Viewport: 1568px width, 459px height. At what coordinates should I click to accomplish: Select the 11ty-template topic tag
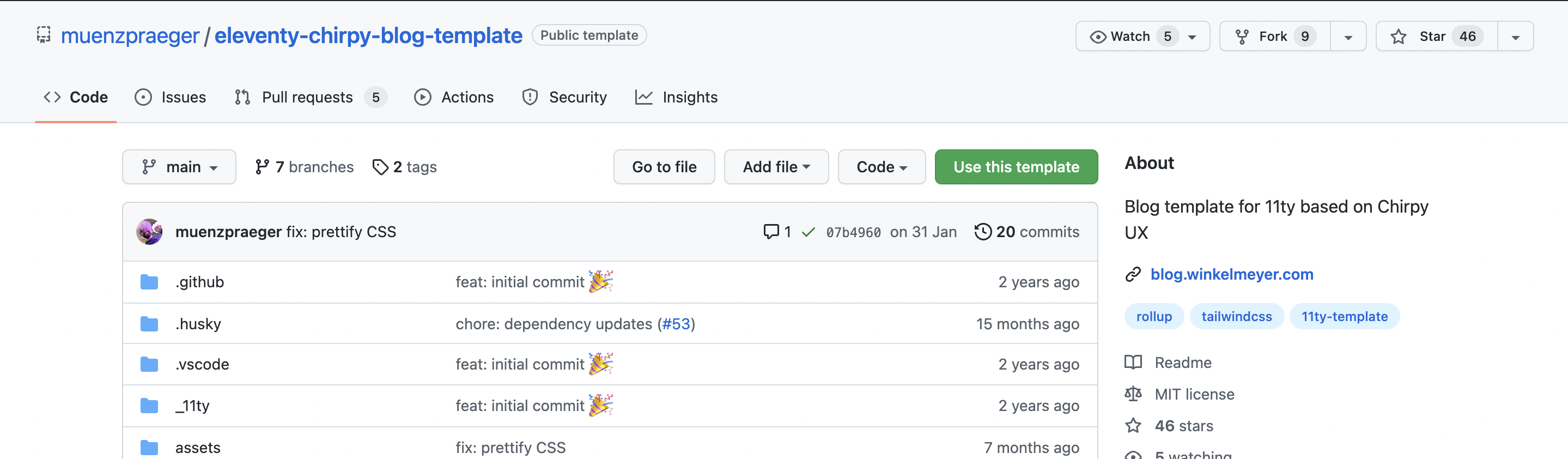click(1345, 317)
